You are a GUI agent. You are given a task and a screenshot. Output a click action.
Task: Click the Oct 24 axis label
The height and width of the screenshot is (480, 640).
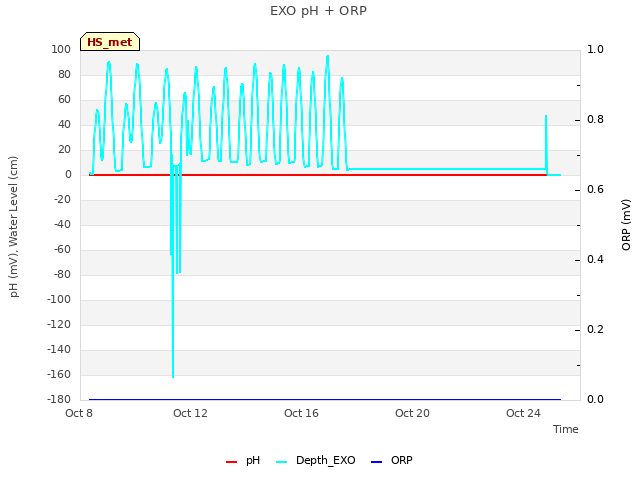point(523,413)
